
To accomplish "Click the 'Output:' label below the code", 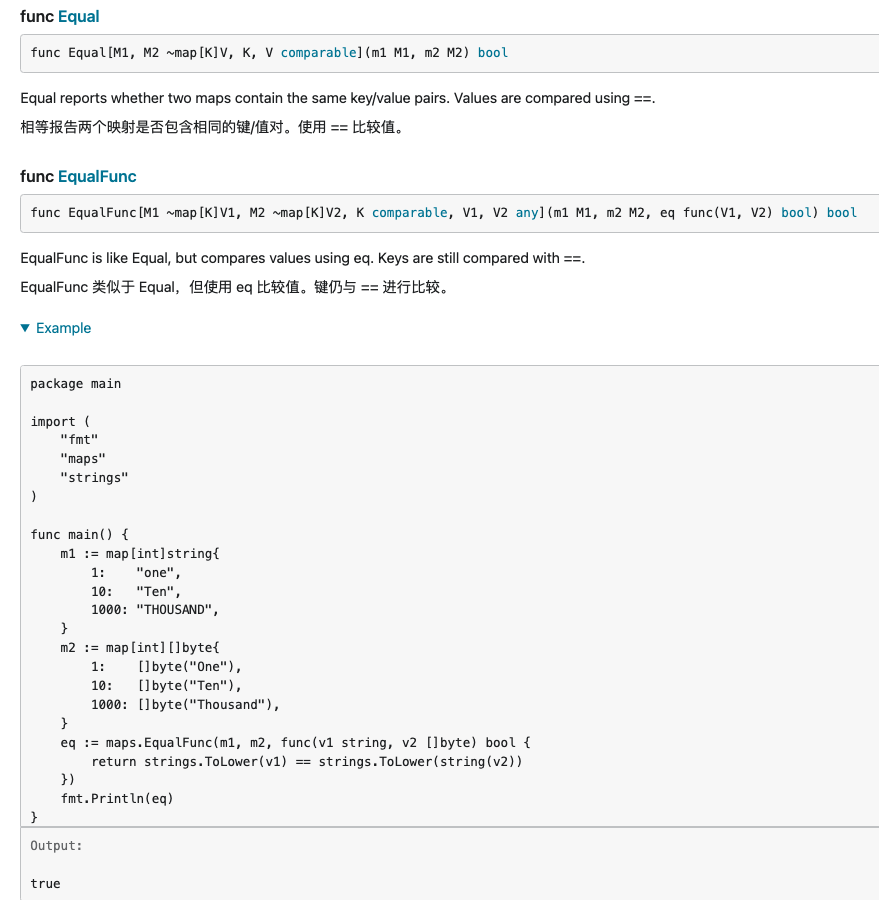I will tap(57, 845).
